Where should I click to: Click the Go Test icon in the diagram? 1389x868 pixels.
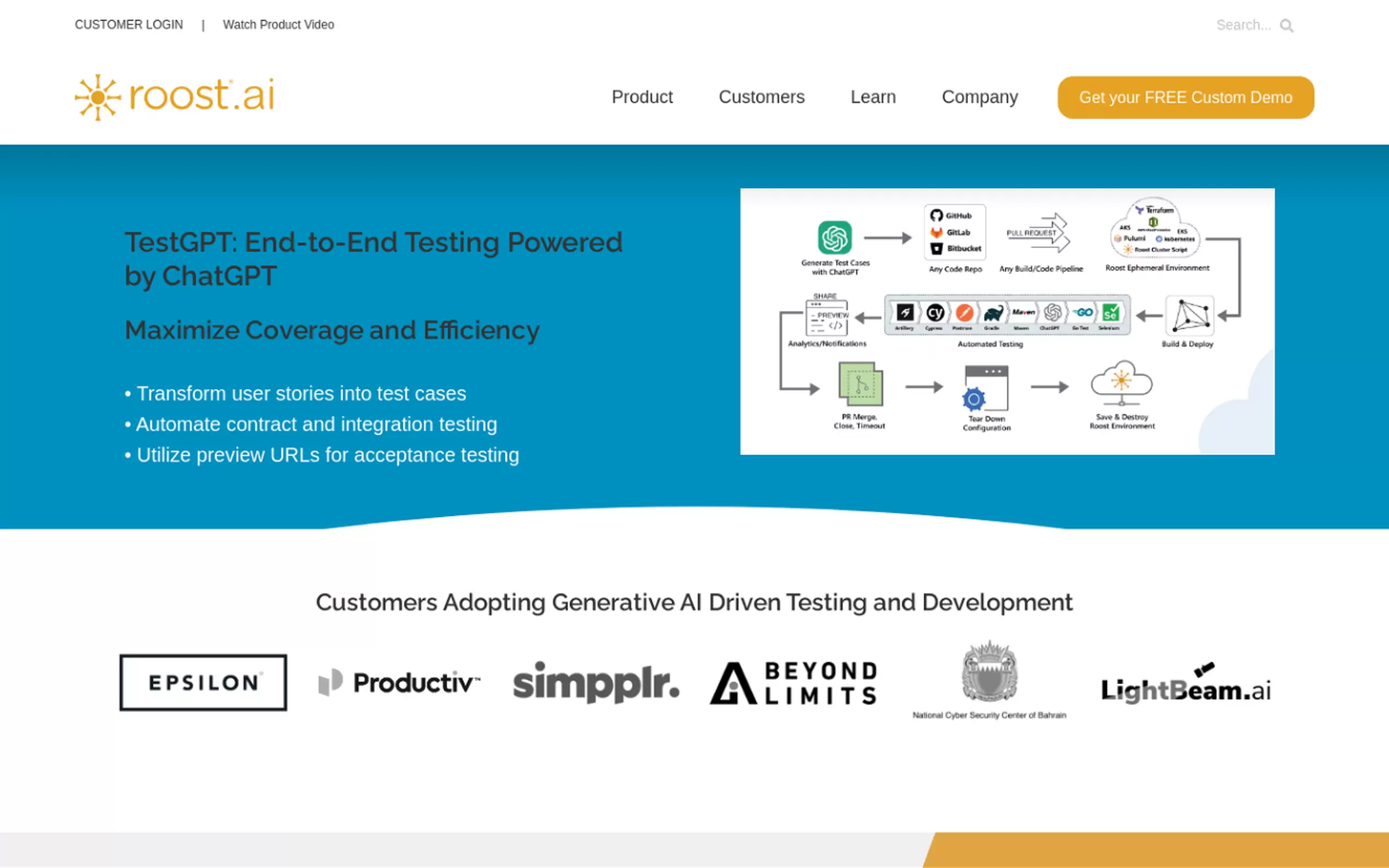coord(1082,312)
